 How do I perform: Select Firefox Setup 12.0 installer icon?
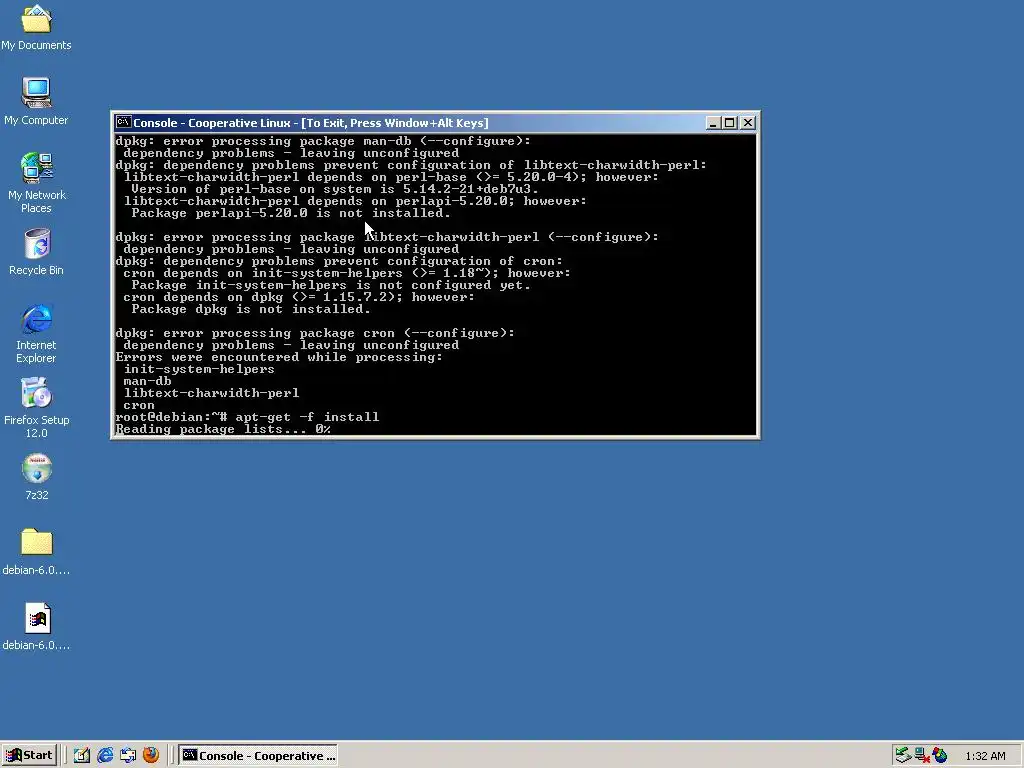36,408
